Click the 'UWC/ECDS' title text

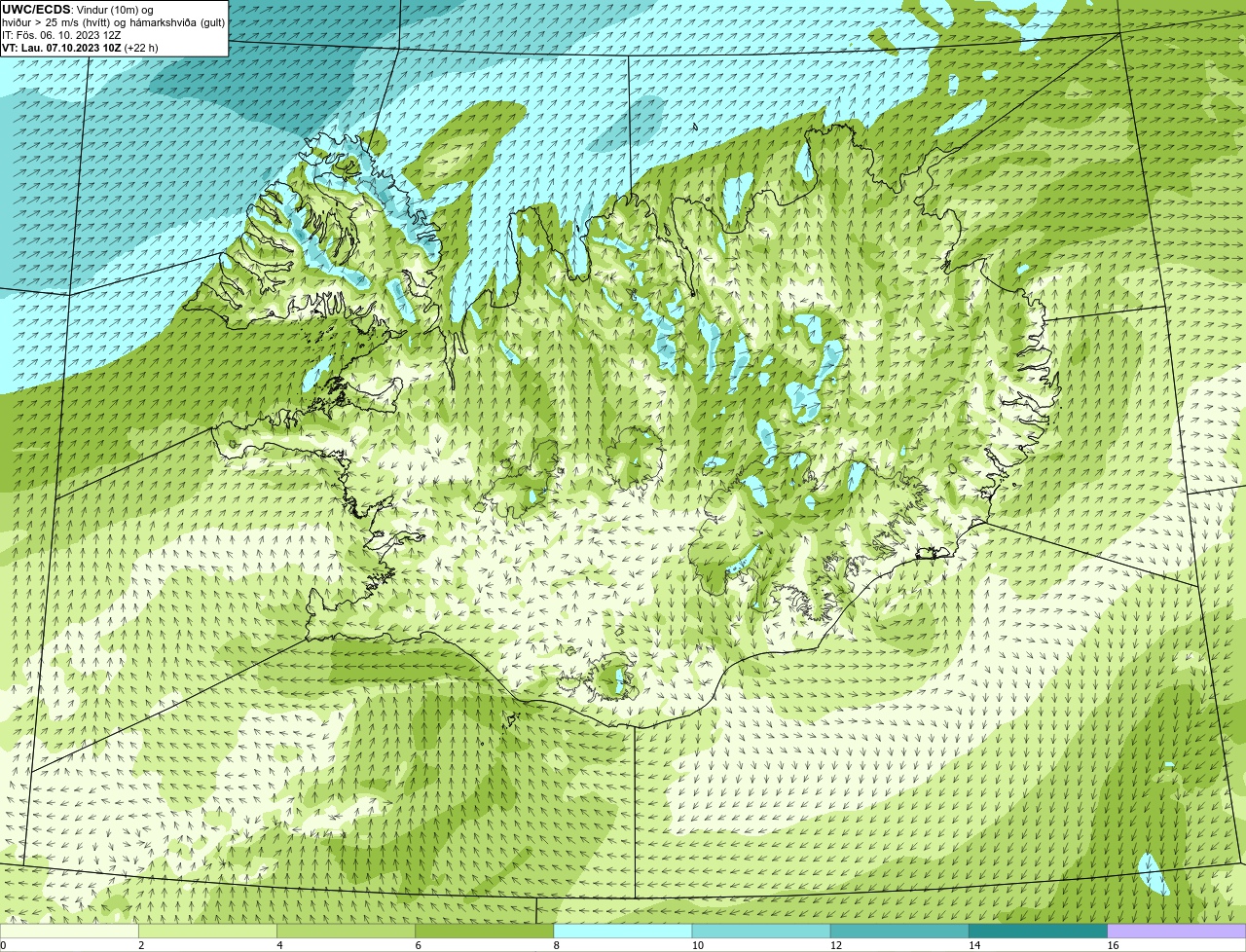(x=36, y=10)
